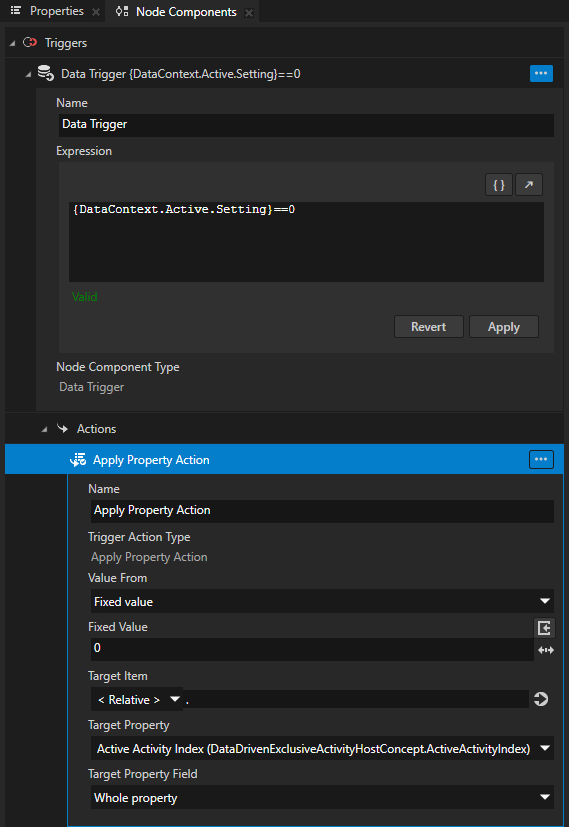Click the Data Trigger database icon
The width and height of the screenshot is (569, 827).
[46, 73]
